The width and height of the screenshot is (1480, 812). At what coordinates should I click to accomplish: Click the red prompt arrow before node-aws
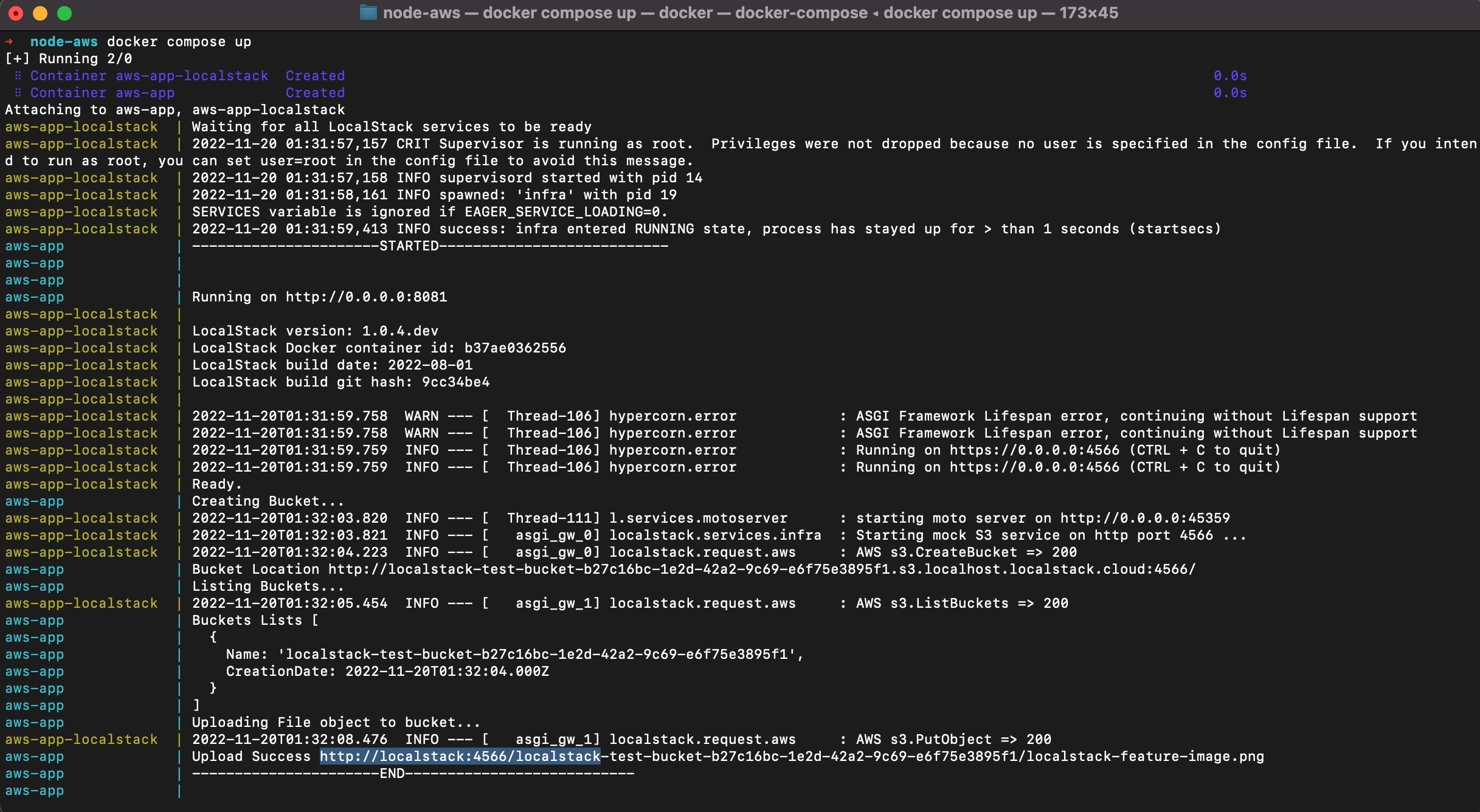point(9,41)
